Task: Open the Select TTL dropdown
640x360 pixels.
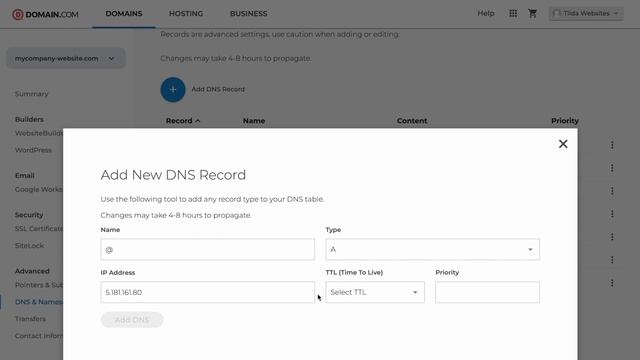Action: click(x=375, y=292)
